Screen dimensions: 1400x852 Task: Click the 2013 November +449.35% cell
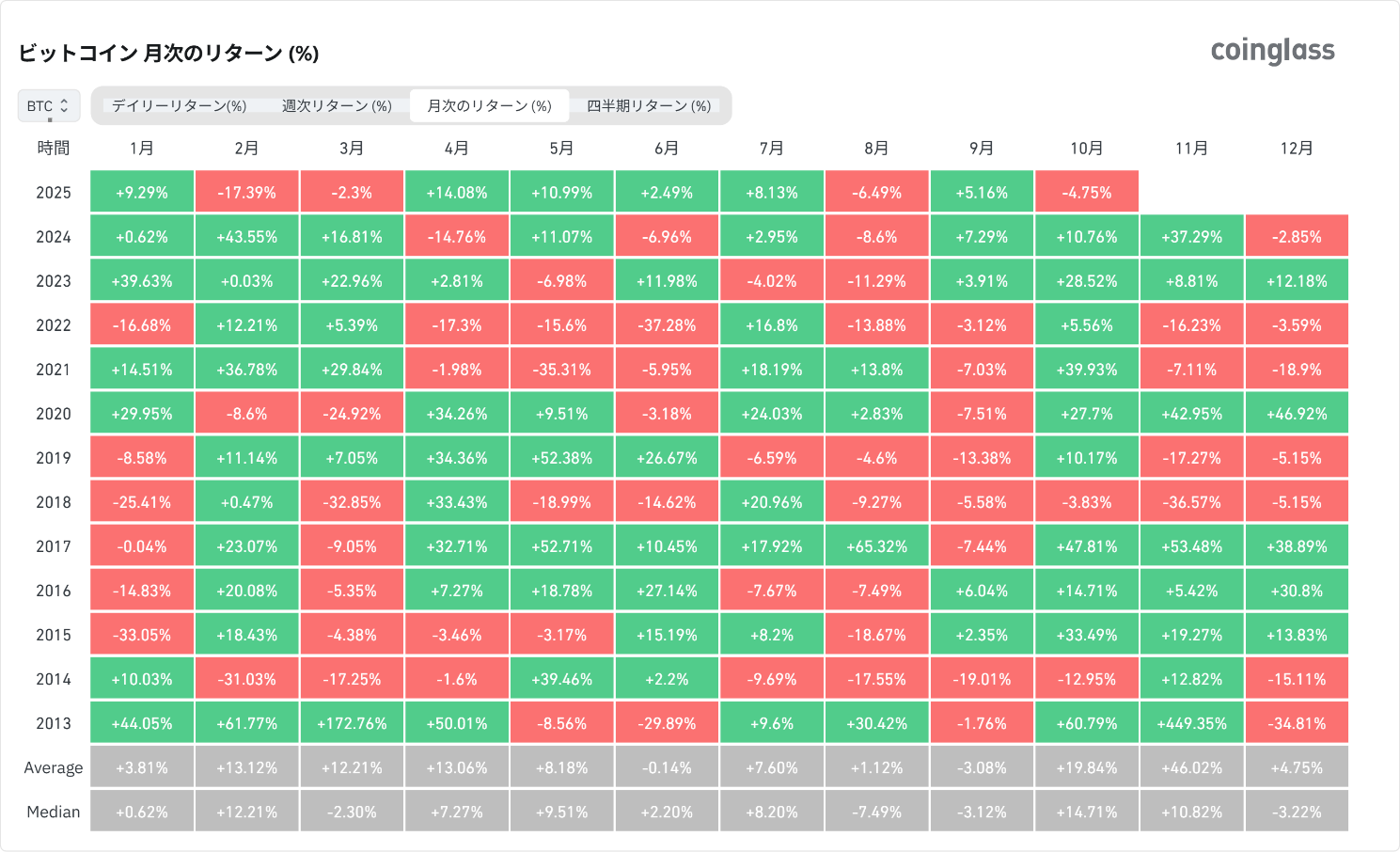pos(1191,724)
